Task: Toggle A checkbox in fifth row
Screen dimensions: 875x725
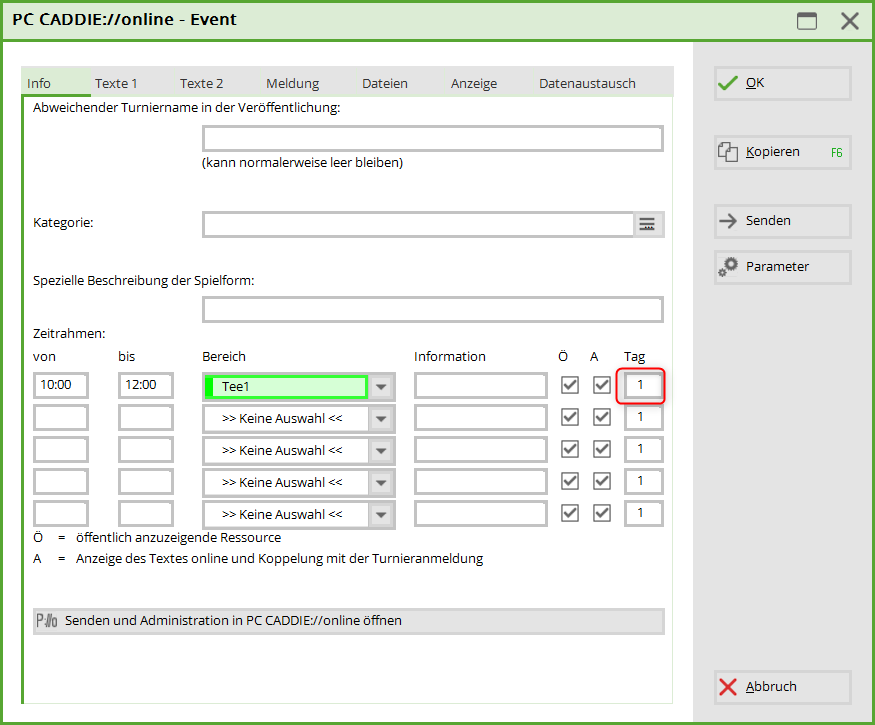Action: pos(602,513)
